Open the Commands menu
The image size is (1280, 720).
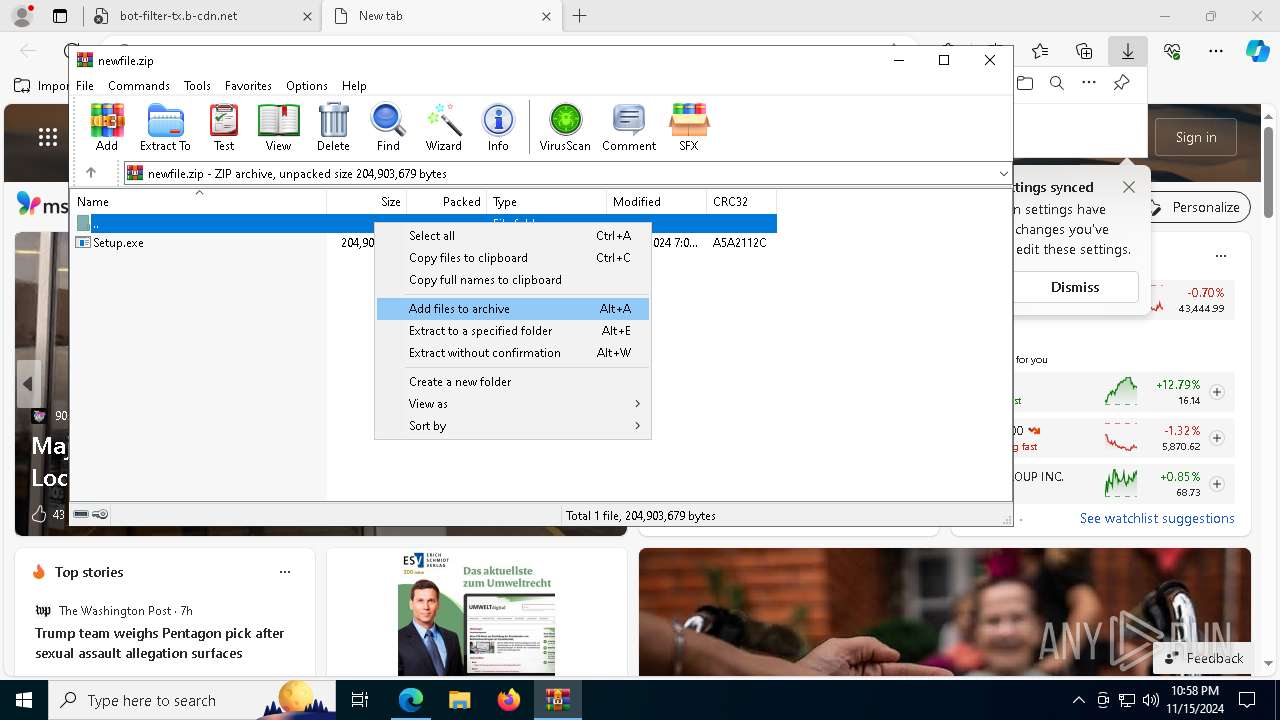[139, 86]
